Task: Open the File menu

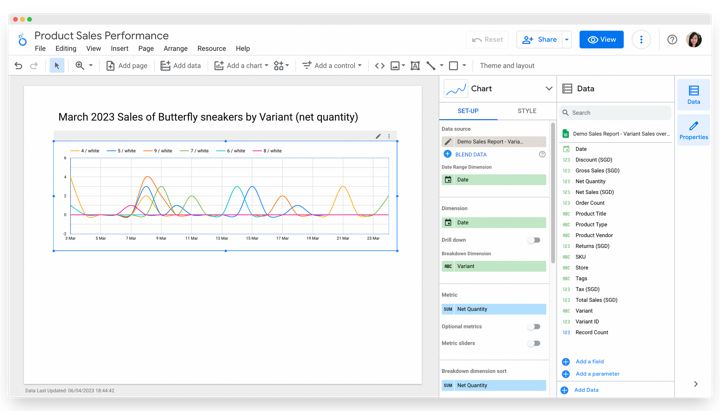Action: [40, 49]
